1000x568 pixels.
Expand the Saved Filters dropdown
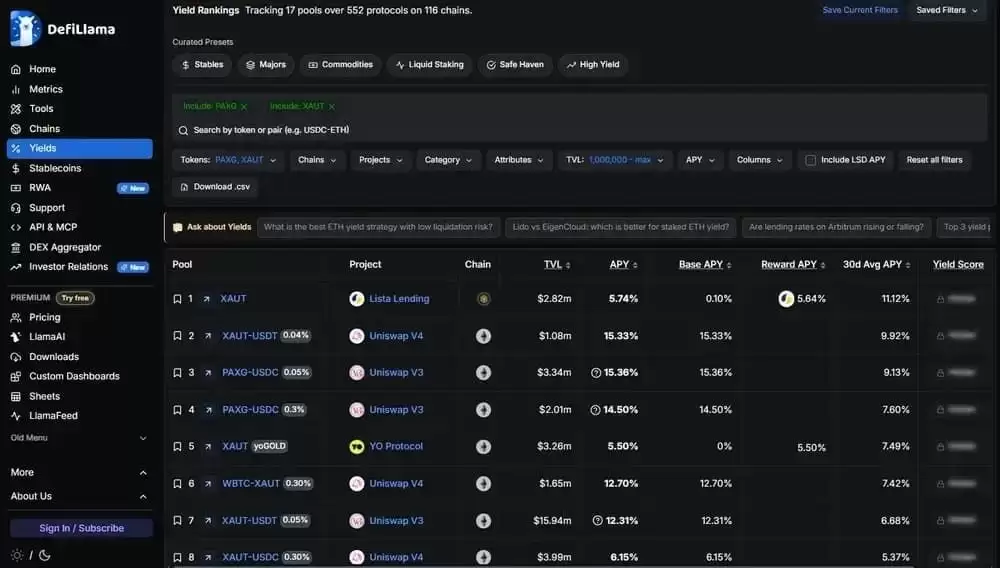coord(946,10)
